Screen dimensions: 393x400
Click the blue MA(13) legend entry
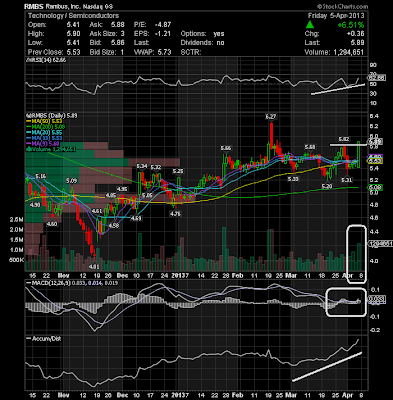pyautogui.click(x=44, y=138)
